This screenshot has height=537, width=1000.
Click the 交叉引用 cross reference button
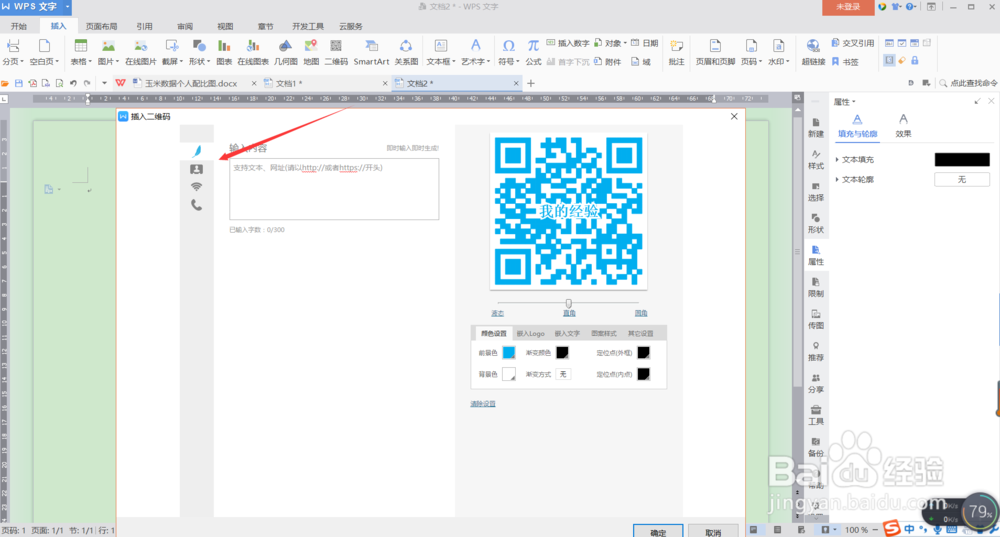(853, 43)
